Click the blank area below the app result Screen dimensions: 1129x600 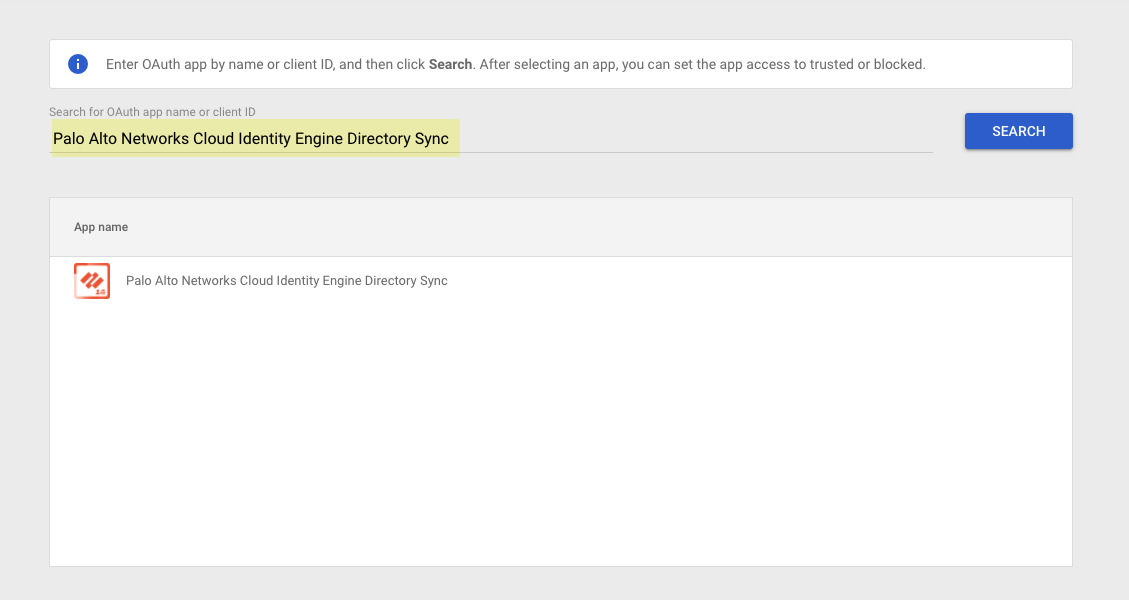[x=560, y=430]
